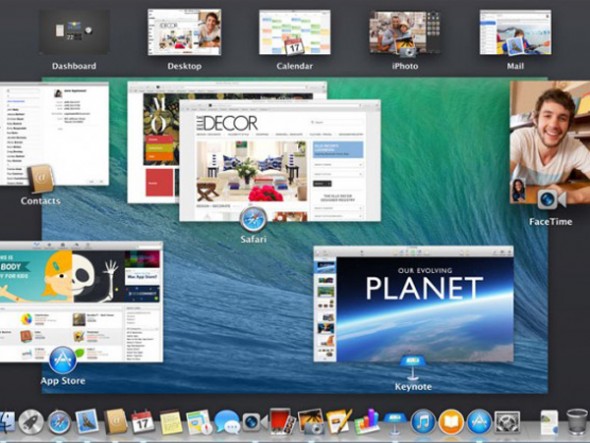The width and height of the screenshot is (590, 443).
Task: Click Contacts book badge on Contacts window
Action: point(41,179)
